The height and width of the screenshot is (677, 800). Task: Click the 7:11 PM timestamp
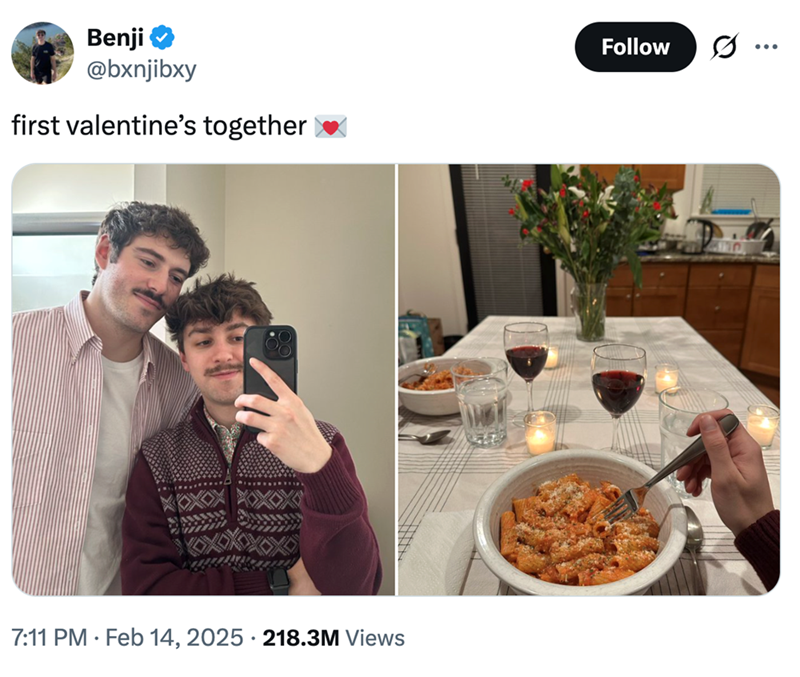[x=48, y=637]
